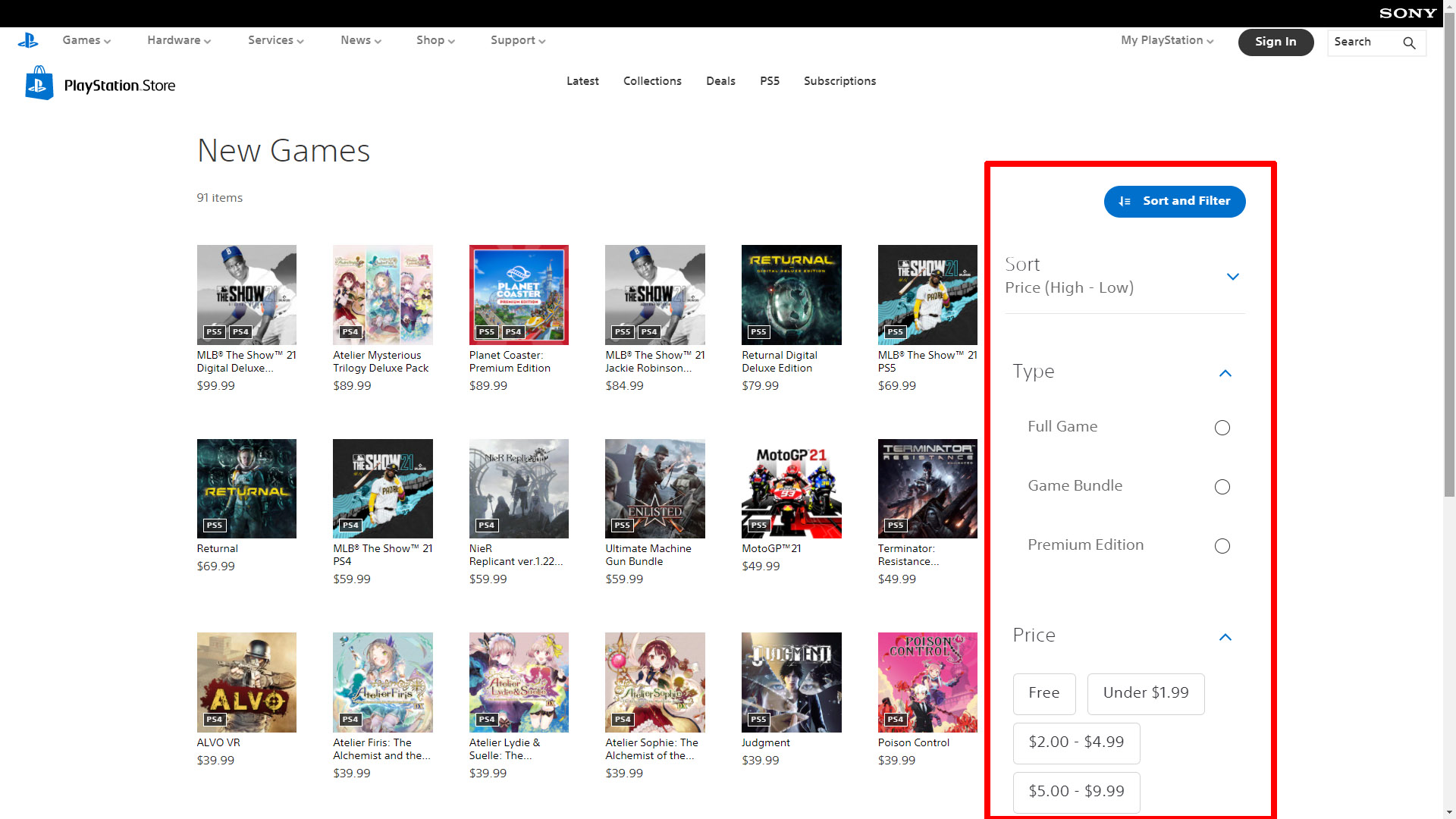1456x819 pixels.
Task: Open the $69.99 Returnal cover image
Action: coord(246,488)
